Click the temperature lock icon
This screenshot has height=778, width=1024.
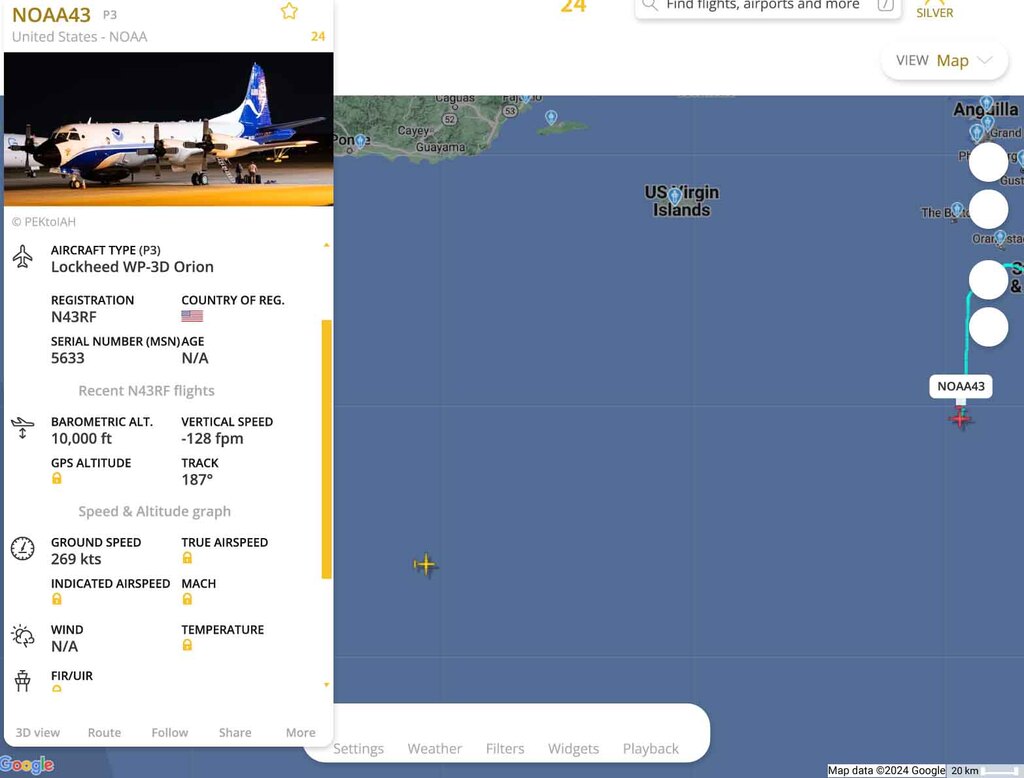click(x=187, y=645)
